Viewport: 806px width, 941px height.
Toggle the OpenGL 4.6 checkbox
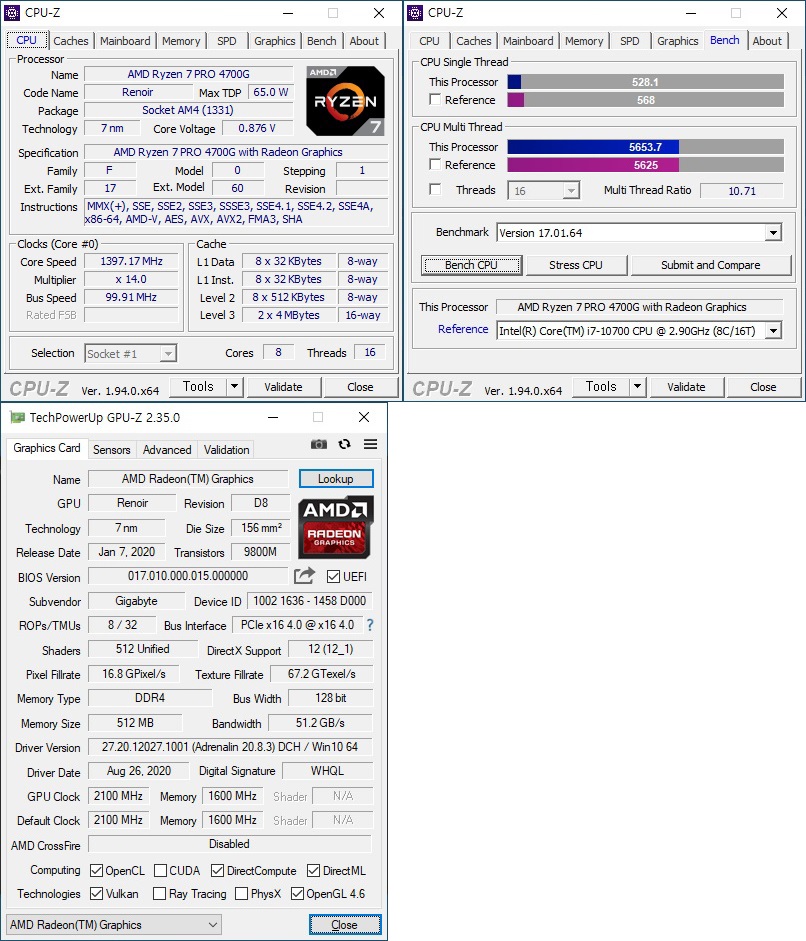[x=297, y=894]
